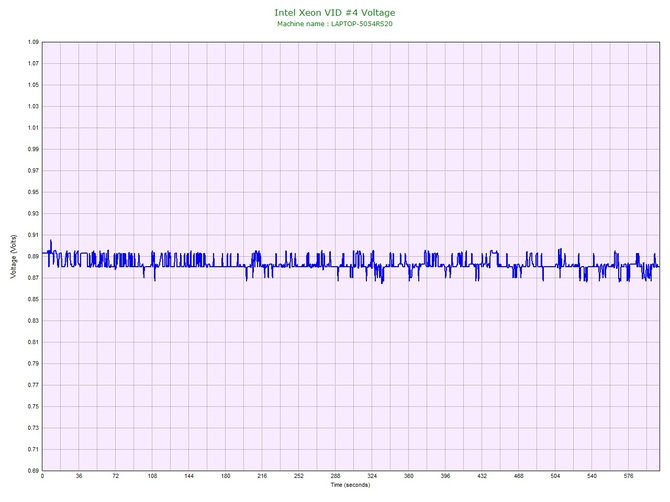Click the 0.91 voltage axis tick label
Viewport: 670px width, 502px height.
pos(33,235)
